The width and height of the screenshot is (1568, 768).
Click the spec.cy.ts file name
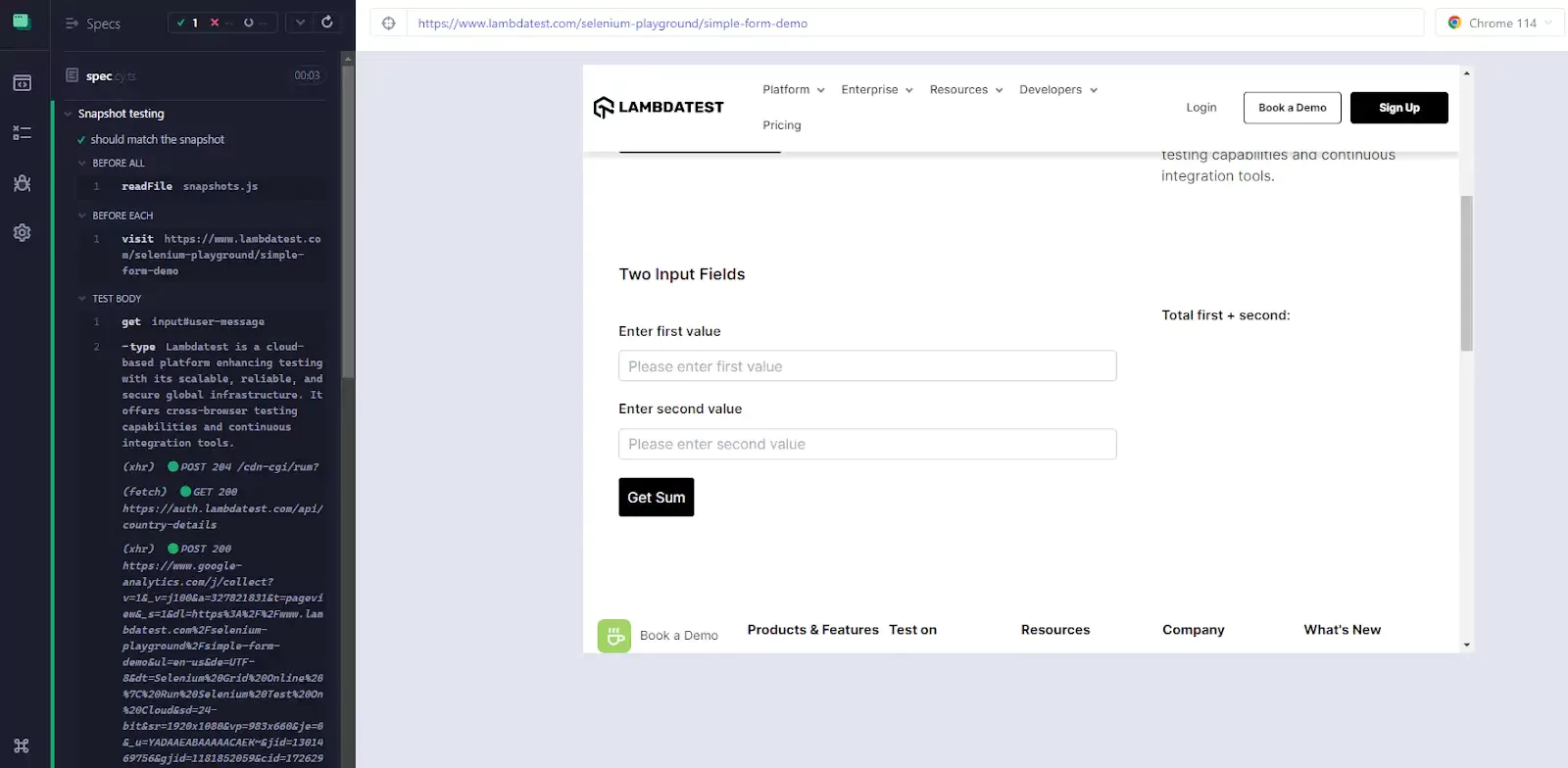tap(111, 76)
